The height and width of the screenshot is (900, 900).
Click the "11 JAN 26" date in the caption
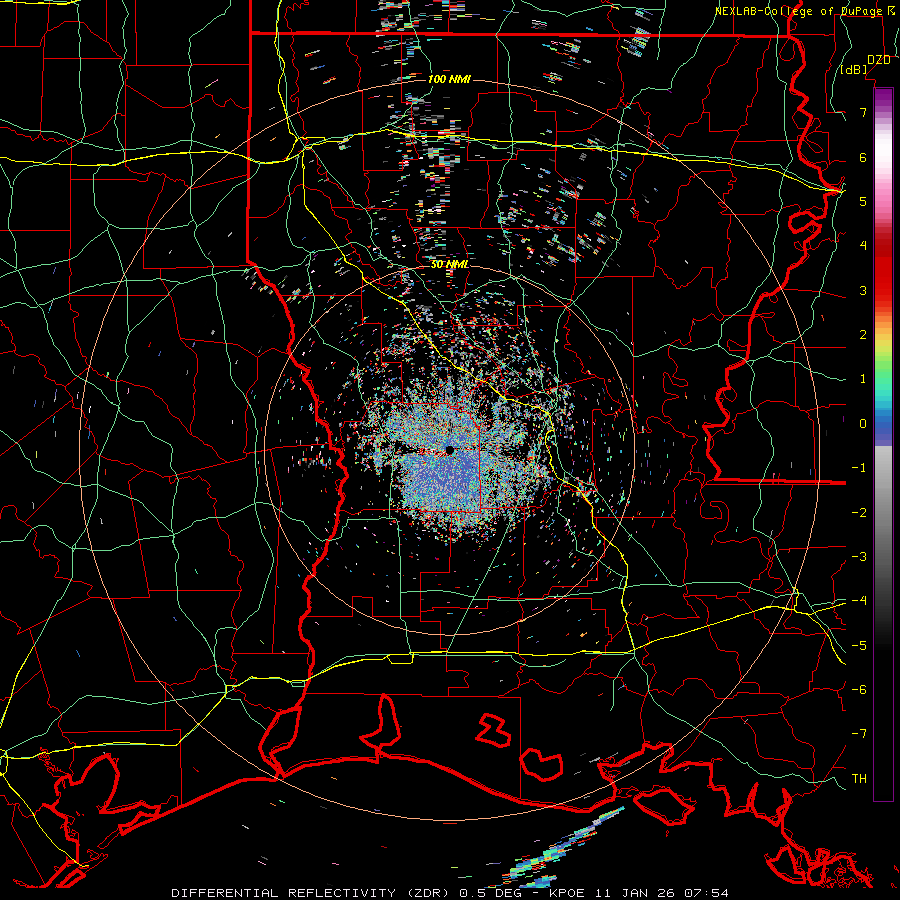coord(633,893)
